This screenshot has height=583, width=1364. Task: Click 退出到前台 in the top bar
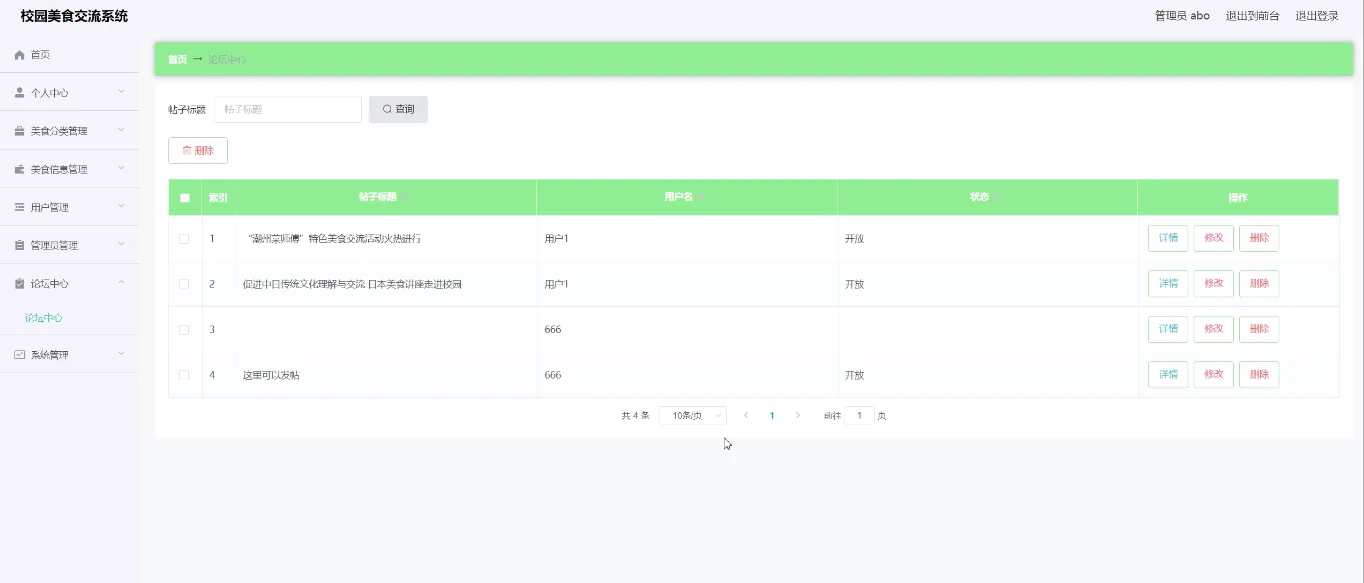click(x=1253, y=16)
